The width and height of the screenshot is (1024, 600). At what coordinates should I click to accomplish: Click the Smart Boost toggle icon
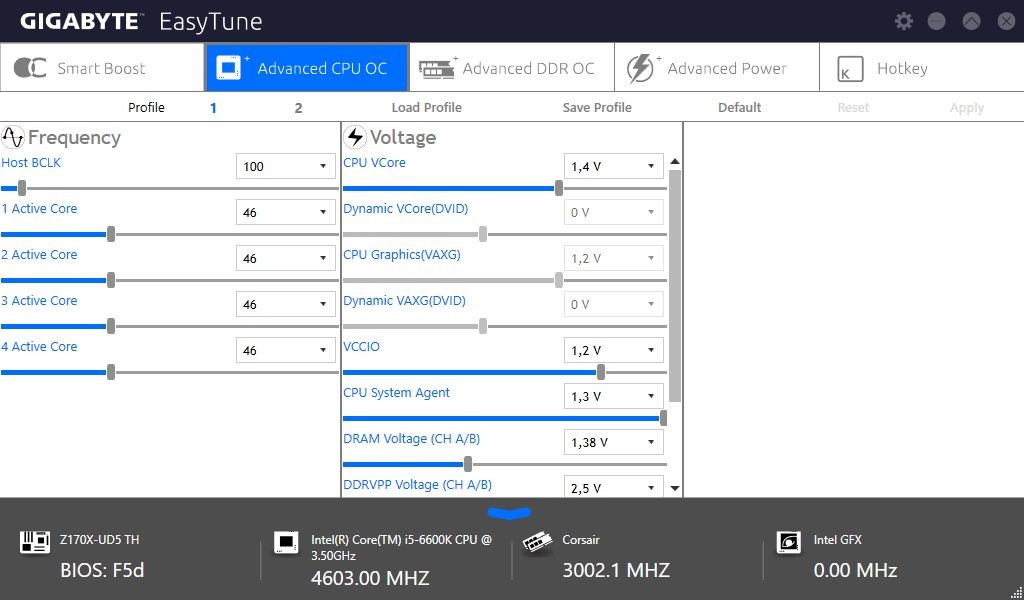point(30,68)
